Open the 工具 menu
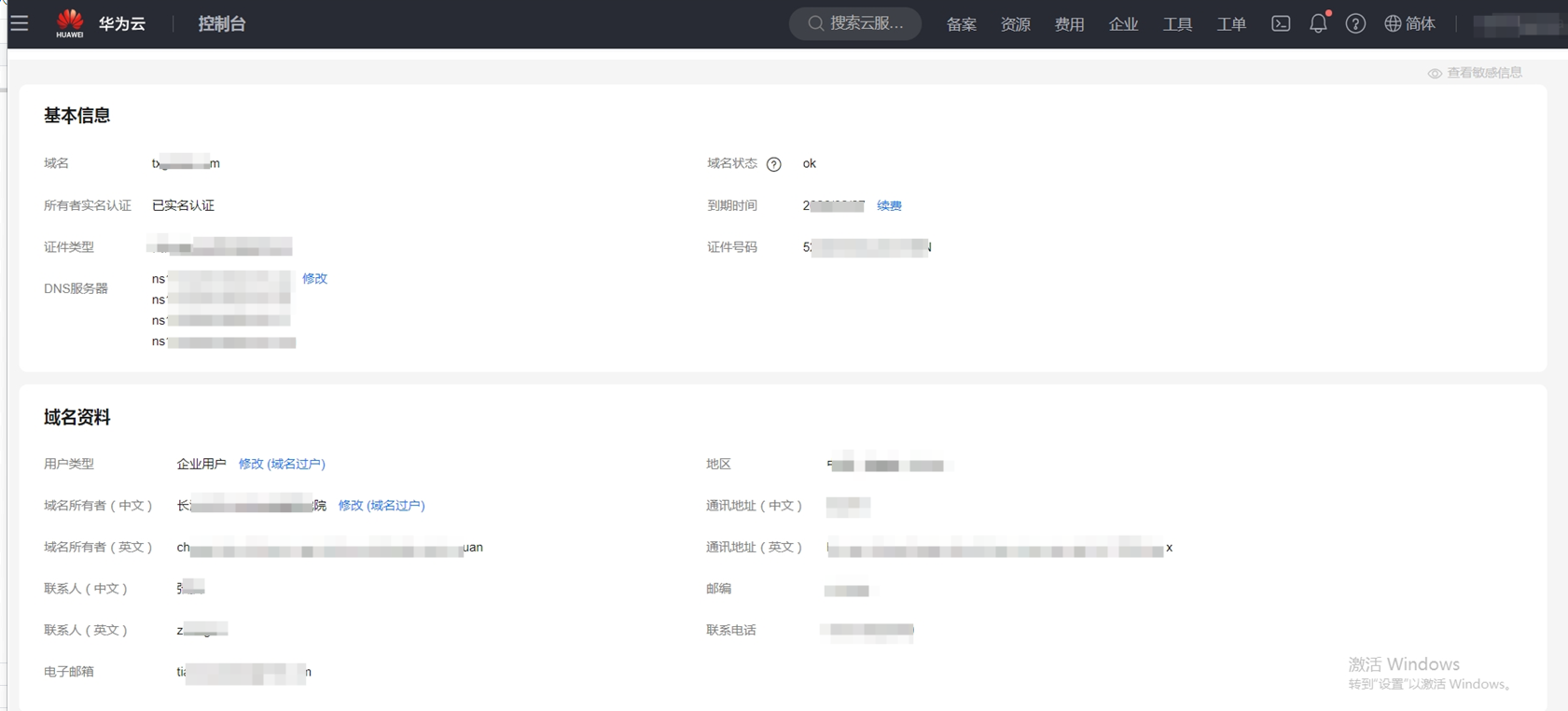 (1178, 24)
